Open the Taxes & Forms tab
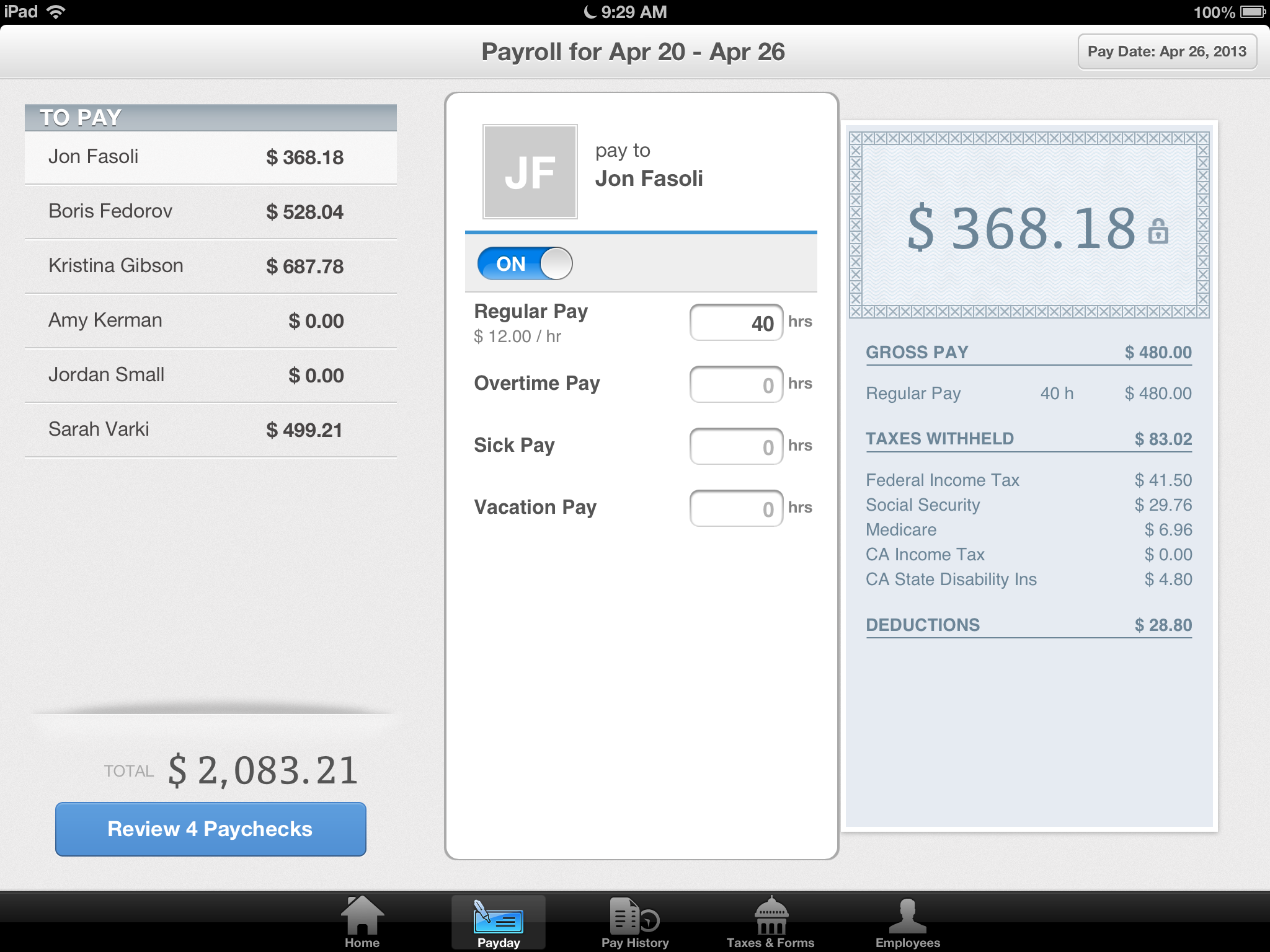This screenshot has height=952, width=1270. (771, 922)
